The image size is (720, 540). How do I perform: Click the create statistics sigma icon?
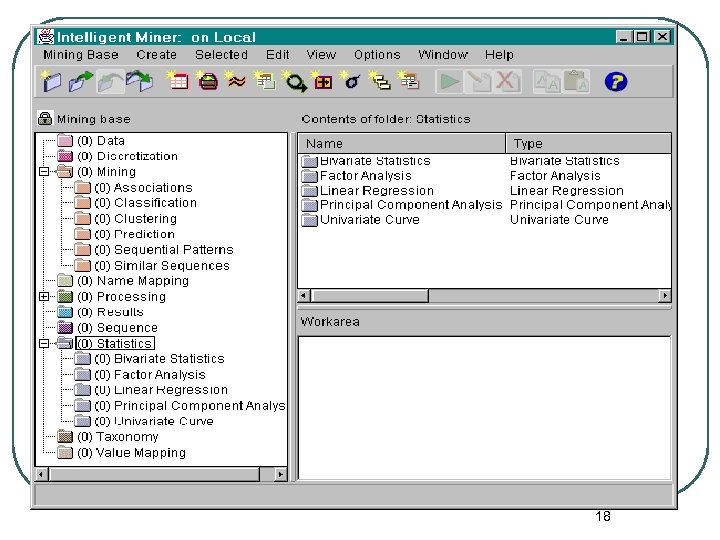click(x=351, y=82)
